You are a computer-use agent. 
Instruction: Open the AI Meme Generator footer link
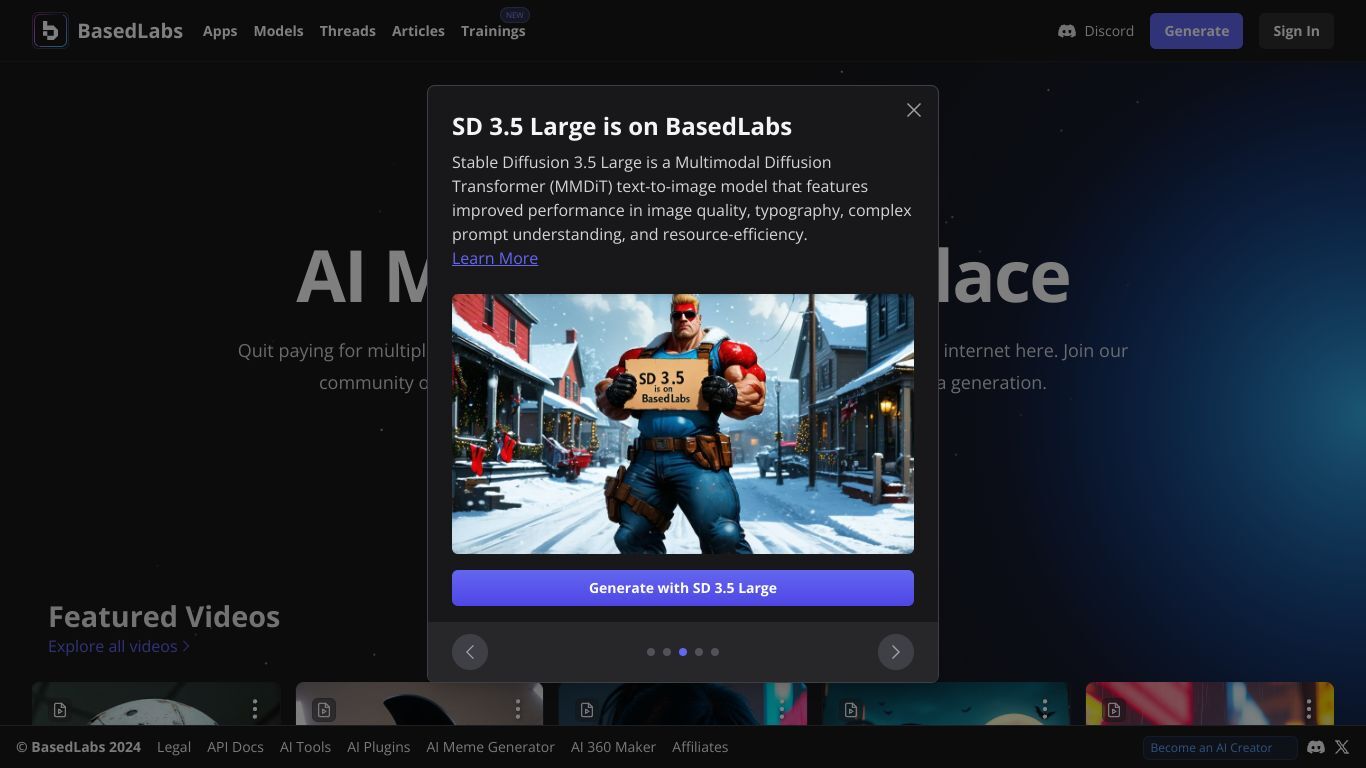point(490,747)
